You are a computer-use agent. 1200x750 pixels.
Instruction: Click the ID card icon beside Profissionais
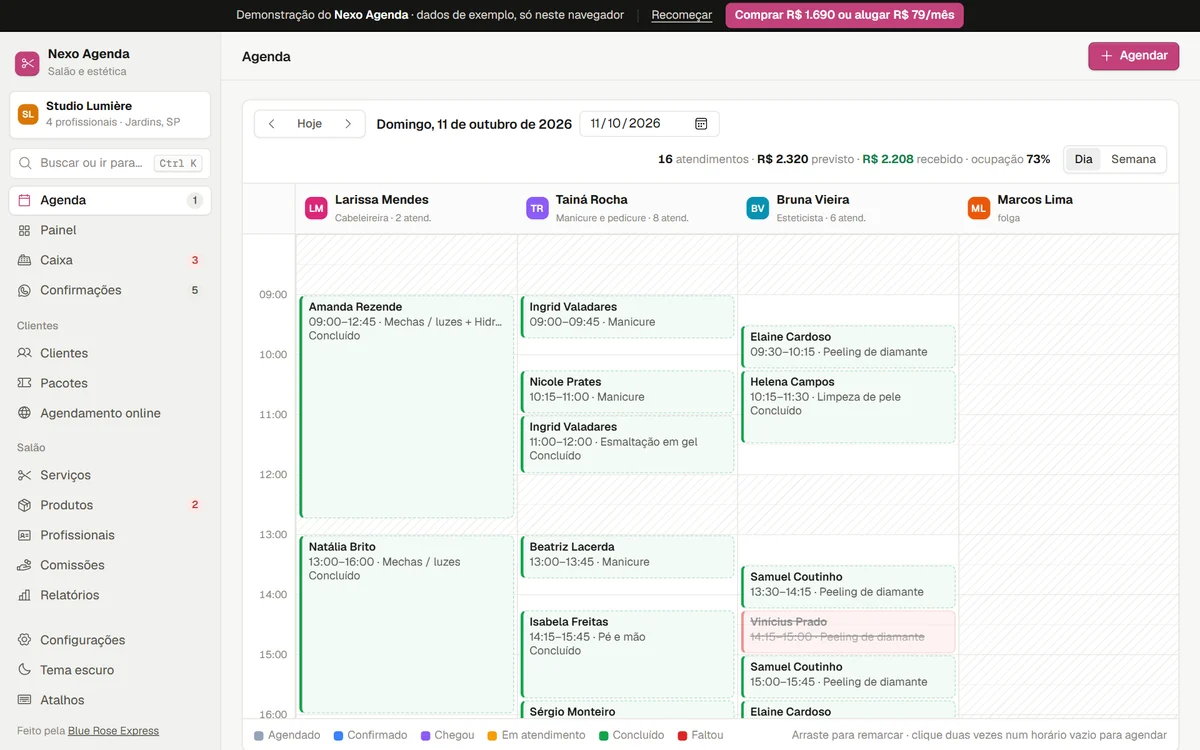coord(25,535)
